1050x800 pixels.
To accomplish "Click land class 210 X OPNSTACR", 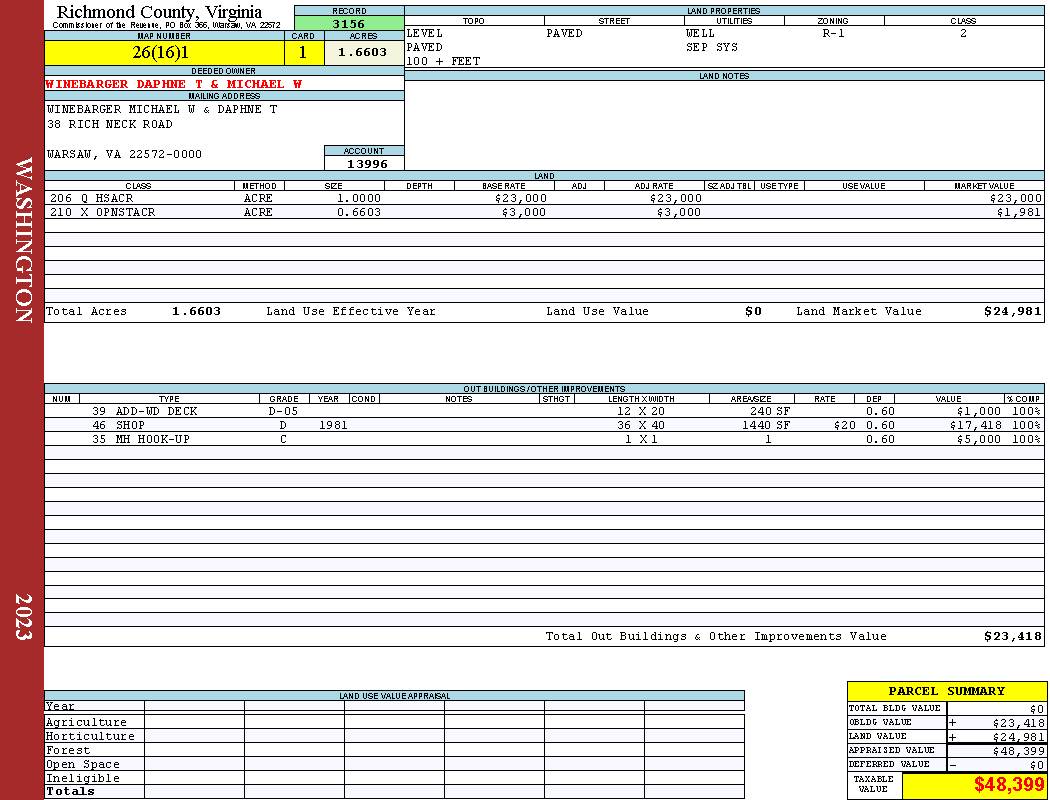I will (x=102, y=212).
